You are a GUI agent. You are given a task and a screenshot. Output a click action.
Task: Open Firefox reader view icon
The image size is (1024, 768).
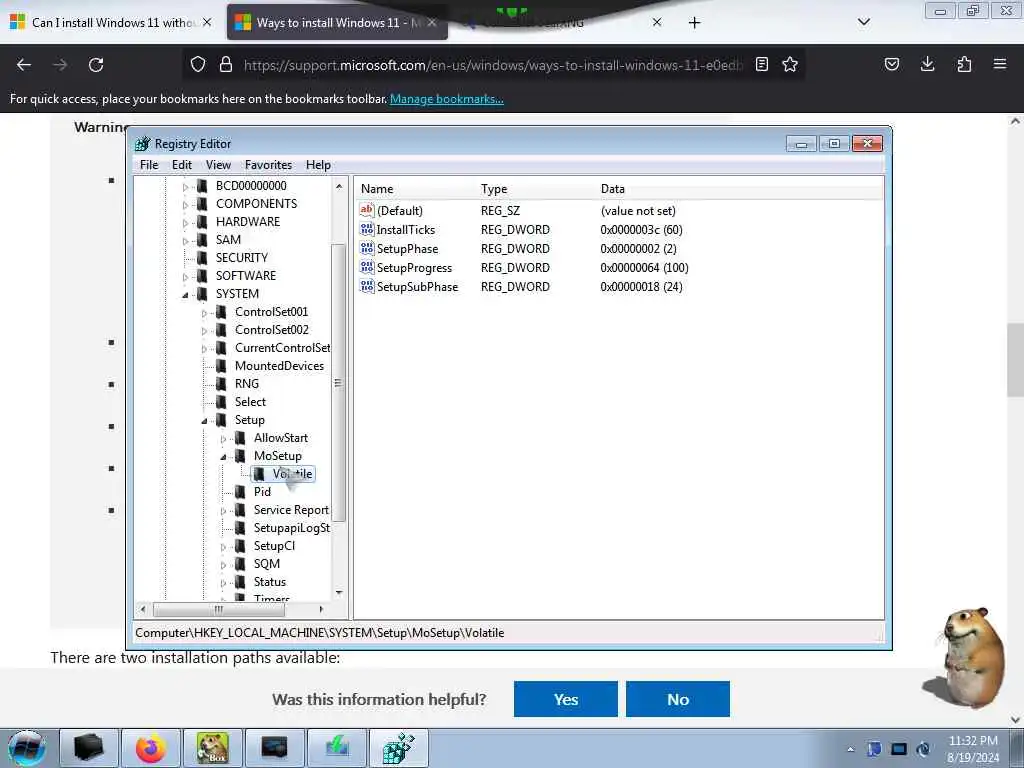(x=761, y=64)
